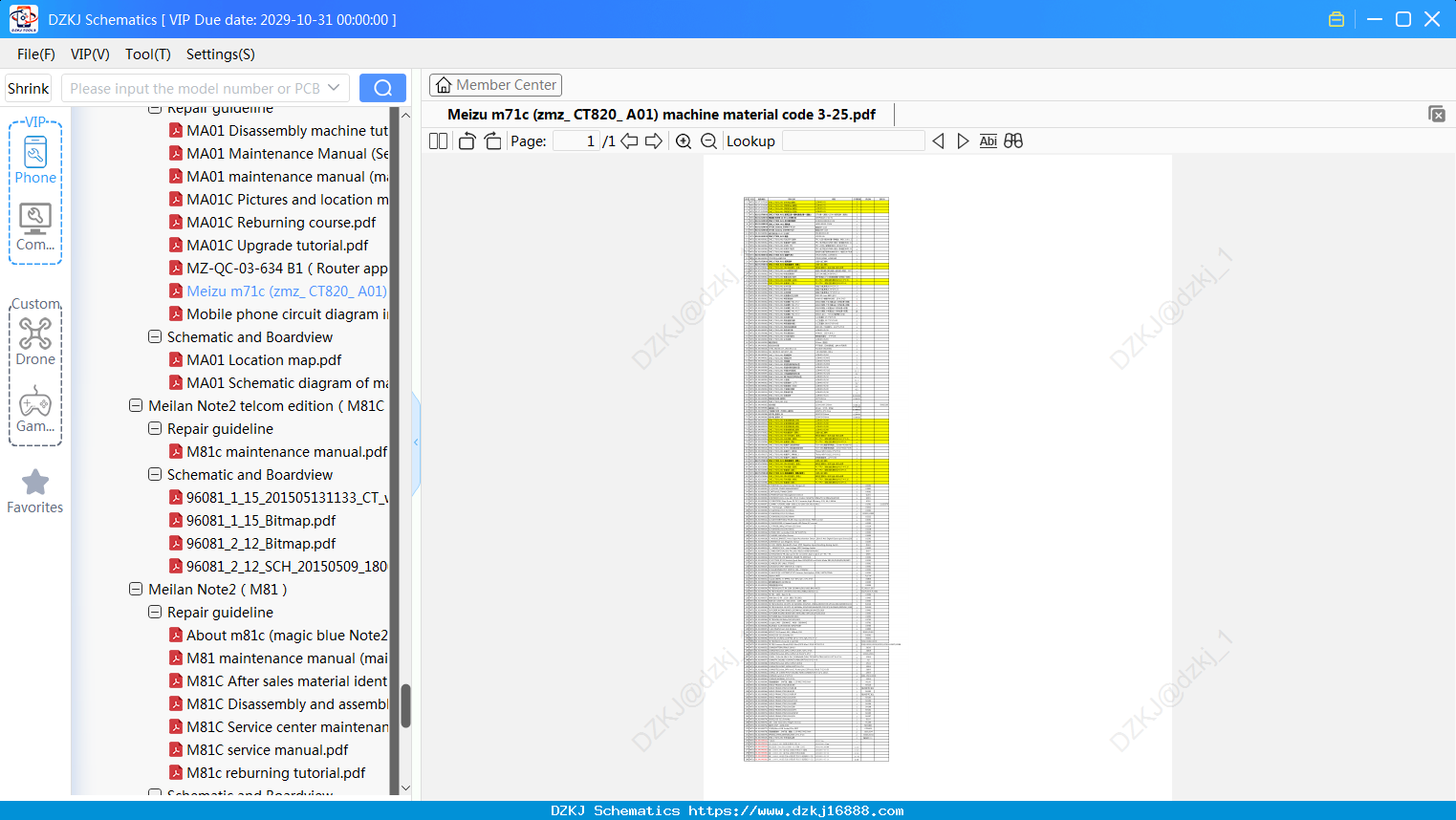Open model number search dropdown
The height and width of the screenshot is (820, 1456).
(x=334, y=88)
